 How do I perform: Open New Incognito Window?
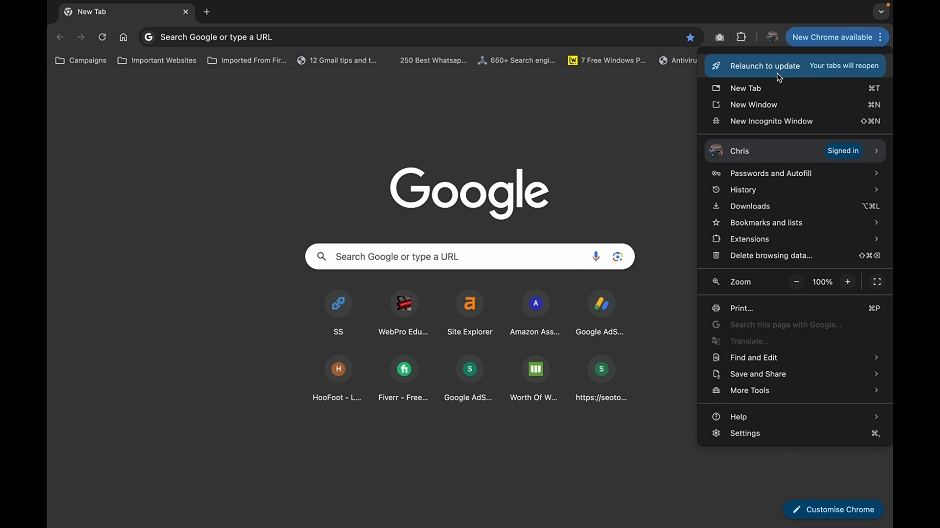coord(795,121)
